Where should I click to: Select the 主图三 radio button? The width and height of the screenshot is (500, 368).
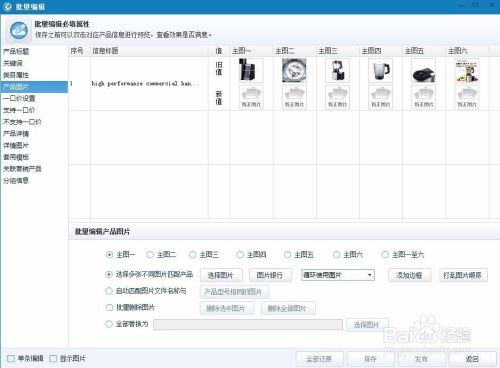click(x=192, y=255)
